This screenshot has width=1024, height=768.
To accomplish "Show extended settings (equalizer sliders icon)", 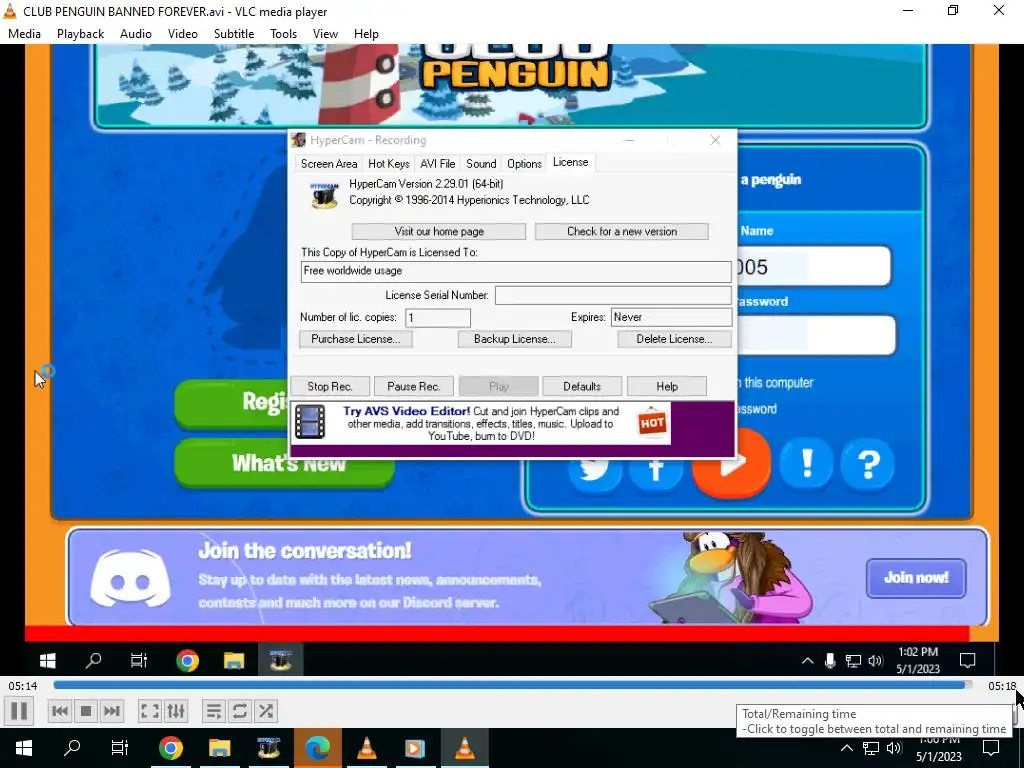I will tap(176, 711).
